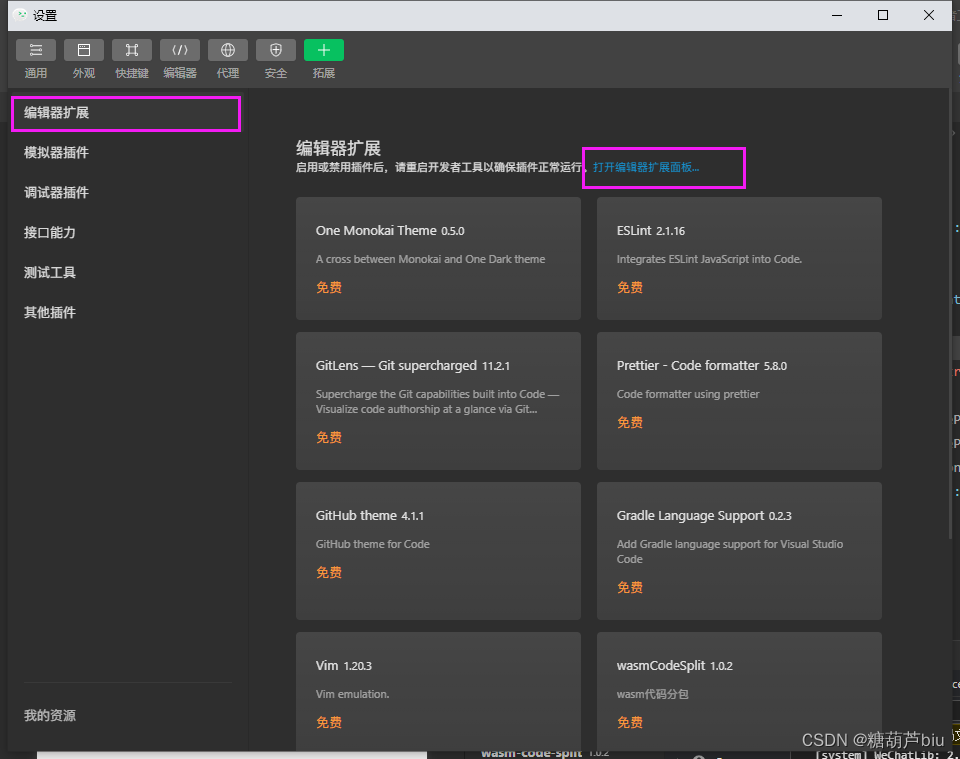Open the 外观 appearance settings icon
Screen dimensions: 960x759
[x=84, y=50]
